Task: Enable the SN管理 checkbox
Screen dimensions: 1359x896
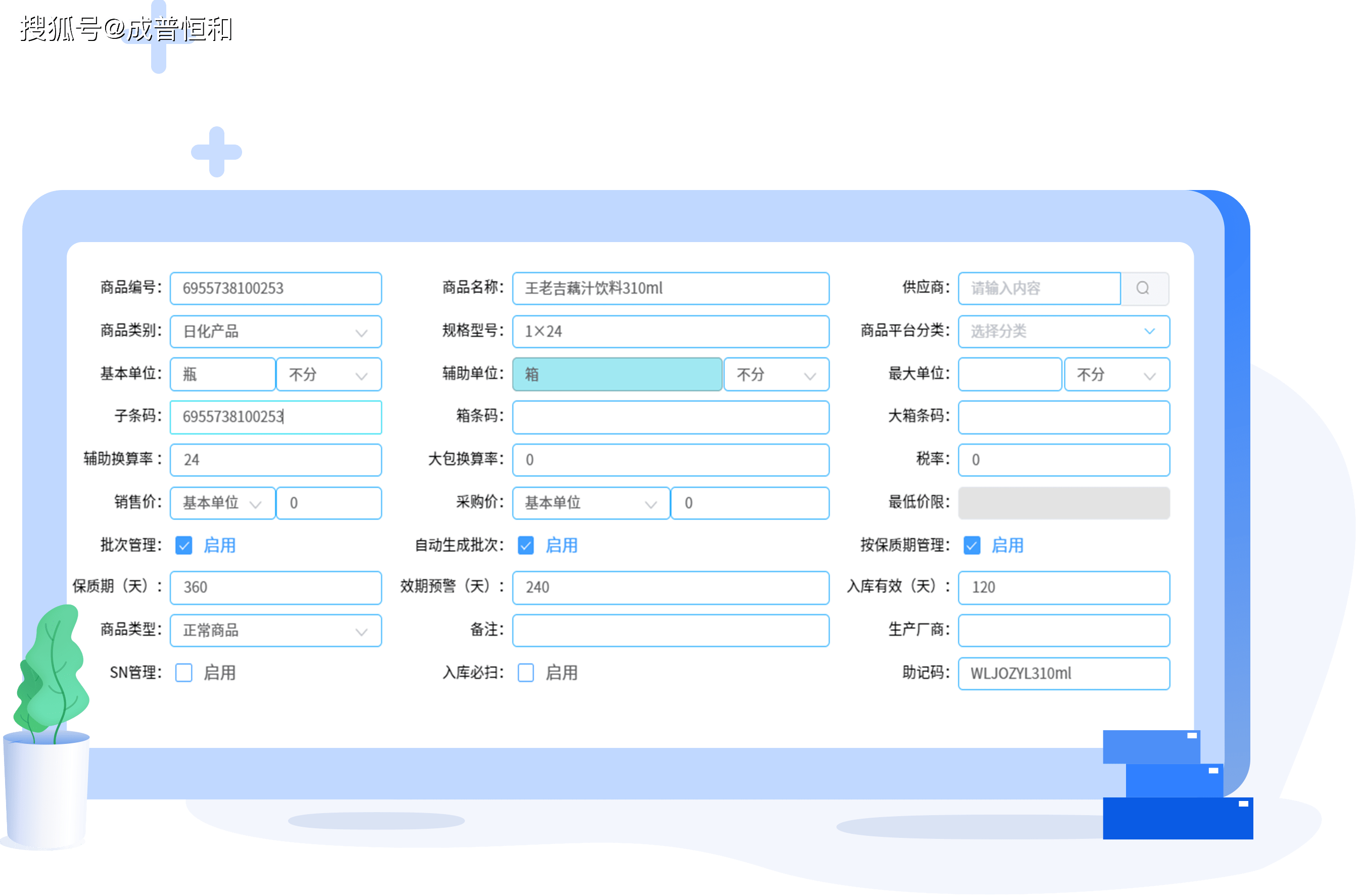Action: click(x=183, y=674)
